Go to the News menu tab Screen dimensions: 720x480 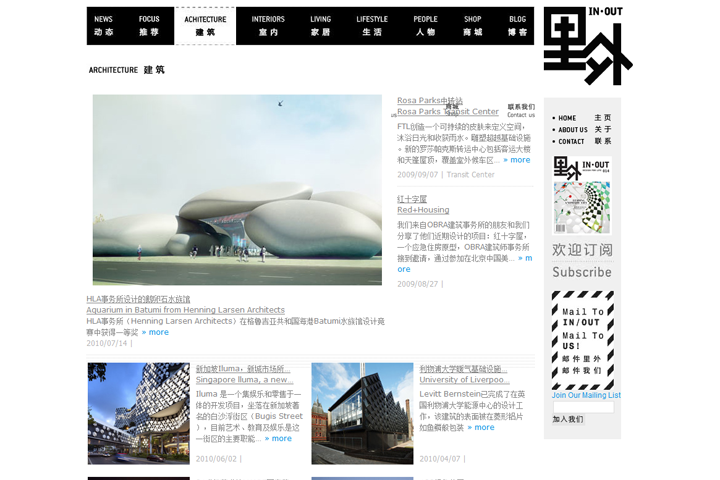pyautogui.click(x=104, y=25)
